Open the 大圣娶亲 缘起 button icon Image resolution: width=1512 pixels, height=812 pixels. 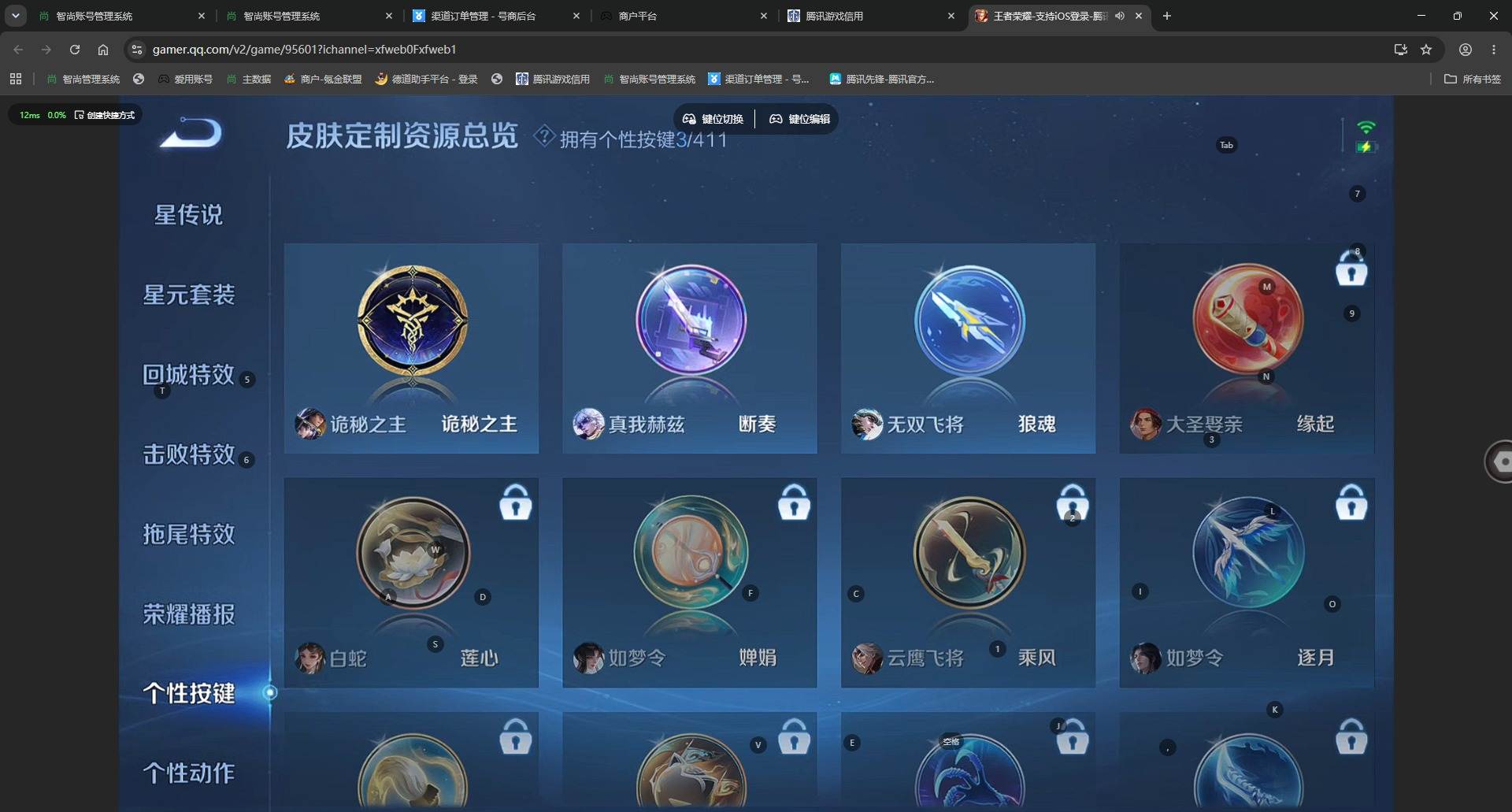(1248, 320)
